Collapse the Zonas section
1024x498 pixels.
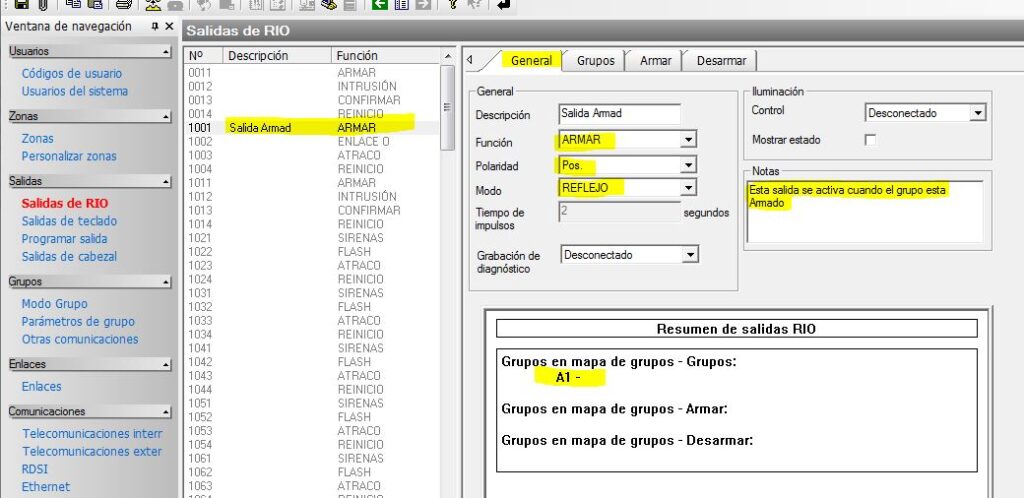click(x=166, y=117)
